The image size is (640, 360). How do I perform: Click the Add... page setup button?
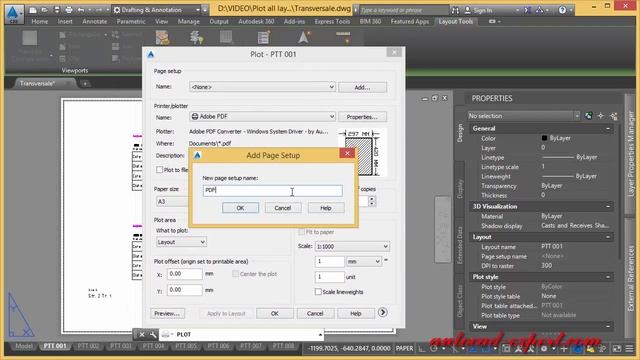tap(362, 87)
